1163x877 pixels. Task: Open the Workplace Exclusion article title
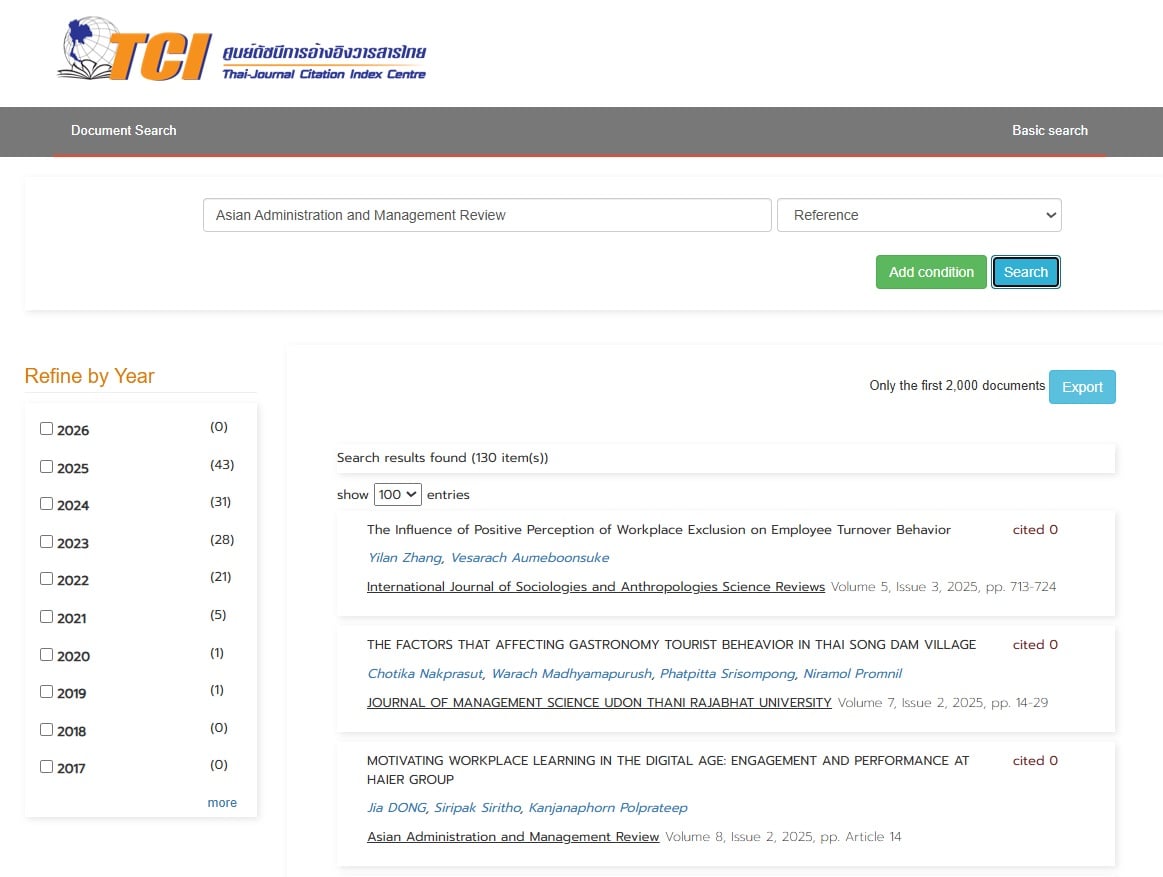(658, 530)
